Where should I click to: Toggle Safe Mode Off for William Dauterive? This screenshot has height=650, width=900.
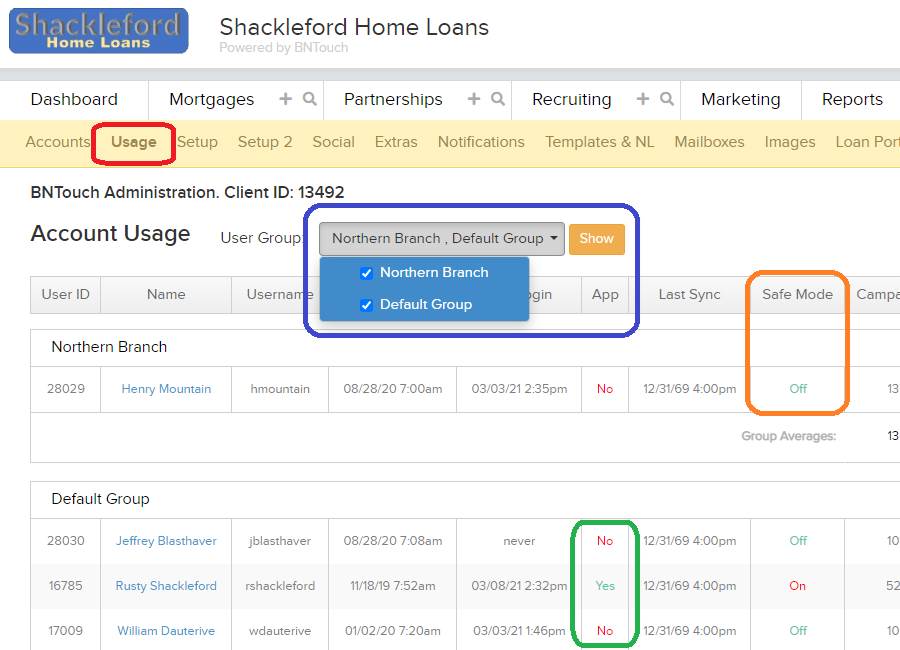(798, 630)
